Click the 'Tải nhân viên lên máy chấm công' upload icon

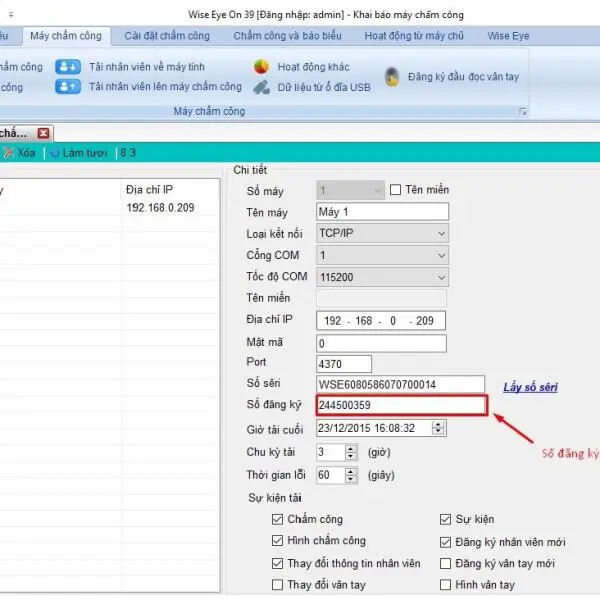point(68,87)
